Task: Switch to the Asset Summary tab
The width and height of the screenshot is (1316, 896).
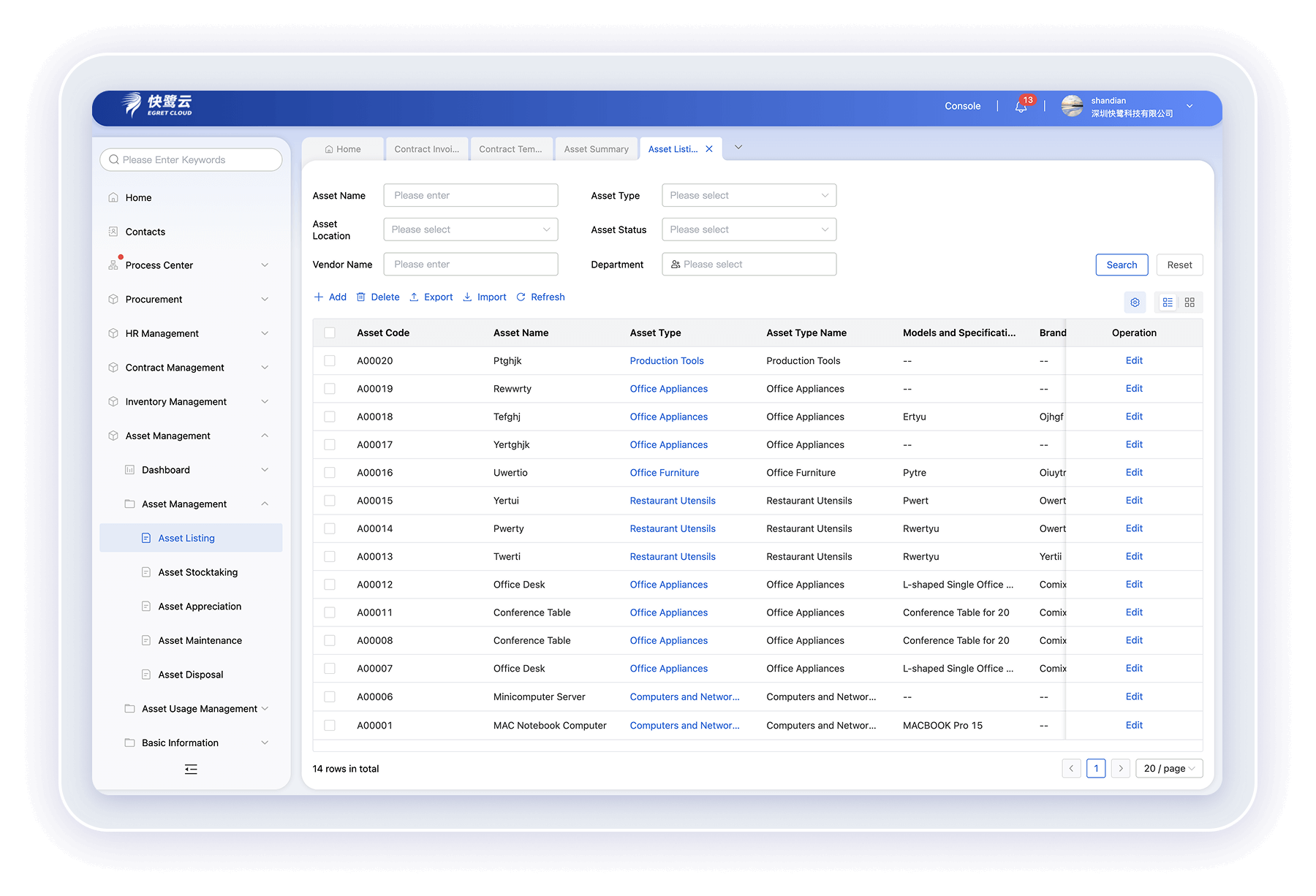Action: click(596, 149)
